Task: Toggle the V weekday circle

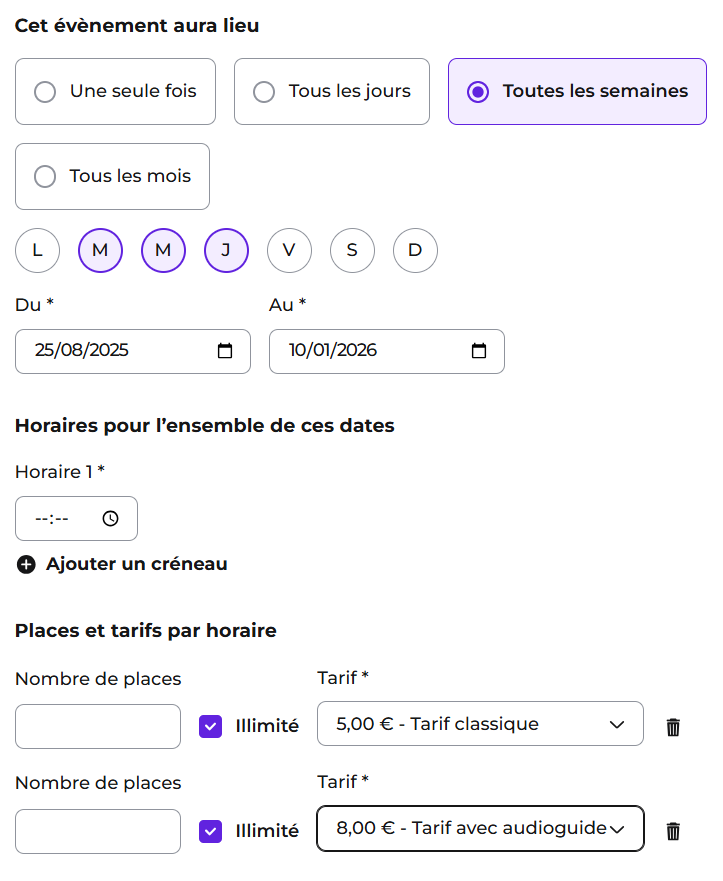Action: (x=289, y=251)
